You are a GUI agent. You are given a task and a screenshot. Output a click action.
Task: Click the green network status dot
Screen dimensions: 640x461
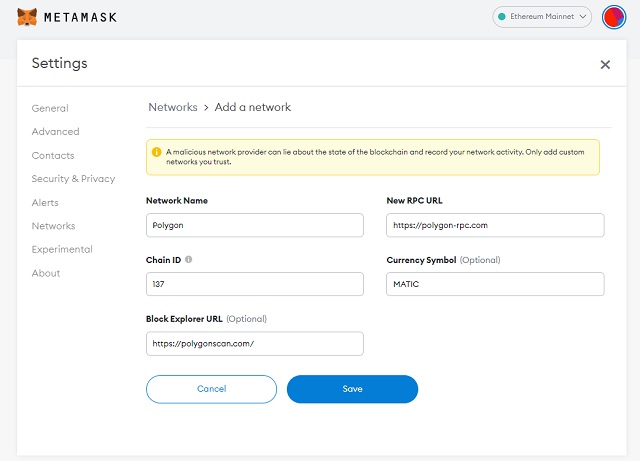[502, 17]
